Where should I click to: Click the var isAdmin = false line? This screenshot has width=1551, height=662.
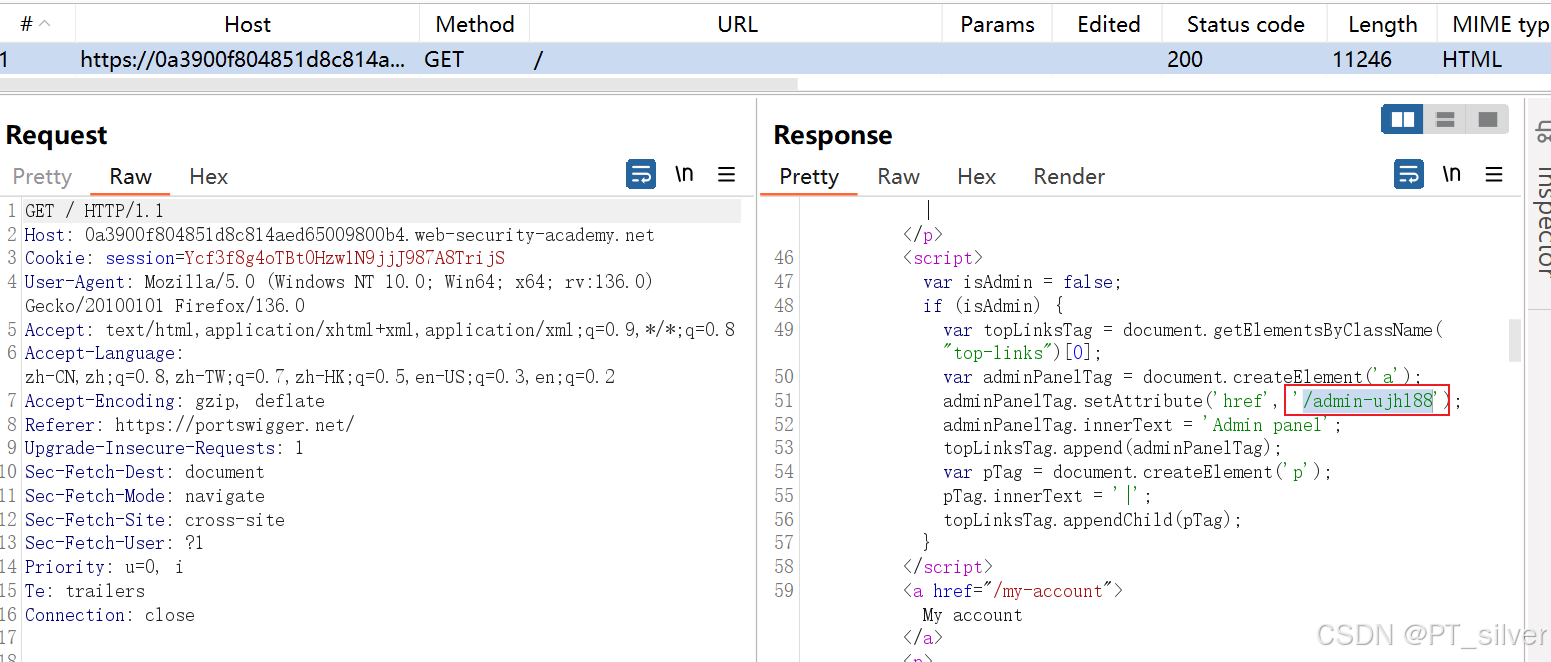click(x=1022, y=282)
